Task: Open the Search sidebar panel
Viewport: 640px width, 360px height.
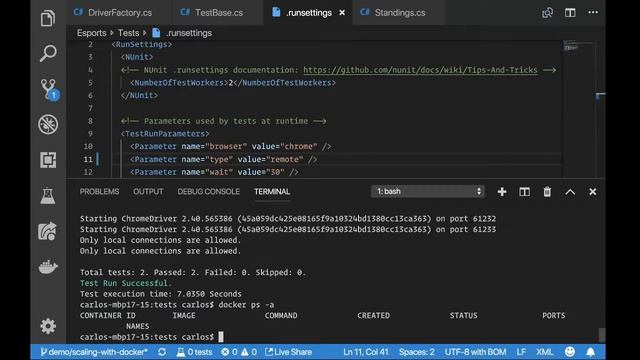Action: point(48,53)
